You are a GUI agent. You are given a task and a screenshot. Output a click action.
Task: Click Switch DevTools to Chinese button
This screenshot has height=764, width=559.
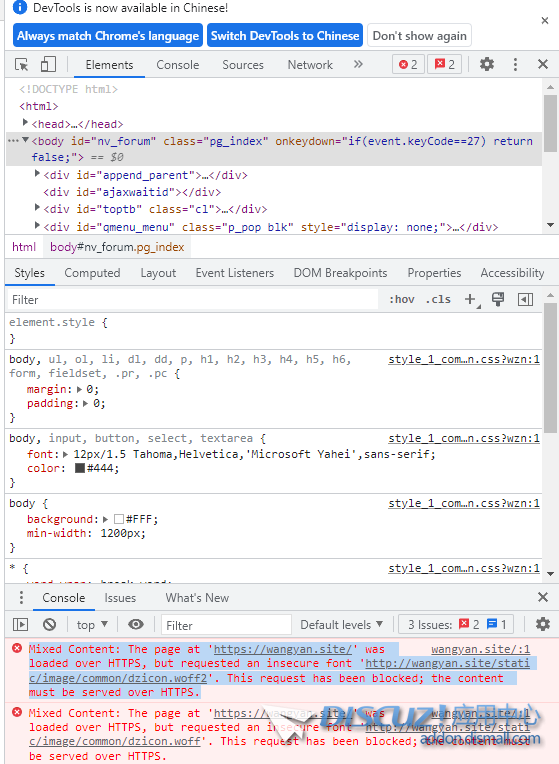click(285, 36)
